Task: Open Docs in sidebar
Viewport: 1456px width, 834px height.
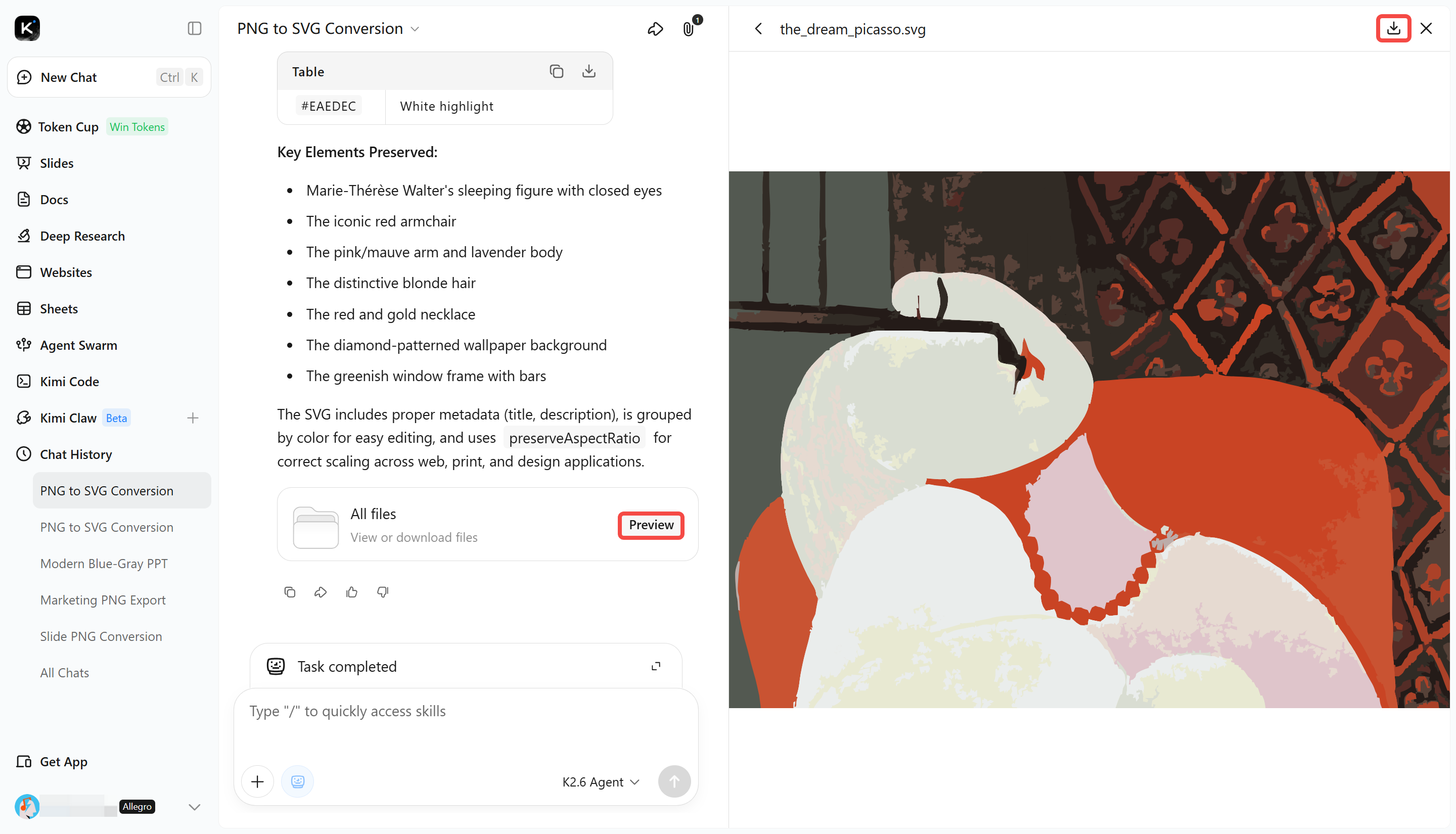Action: [54, 199]
